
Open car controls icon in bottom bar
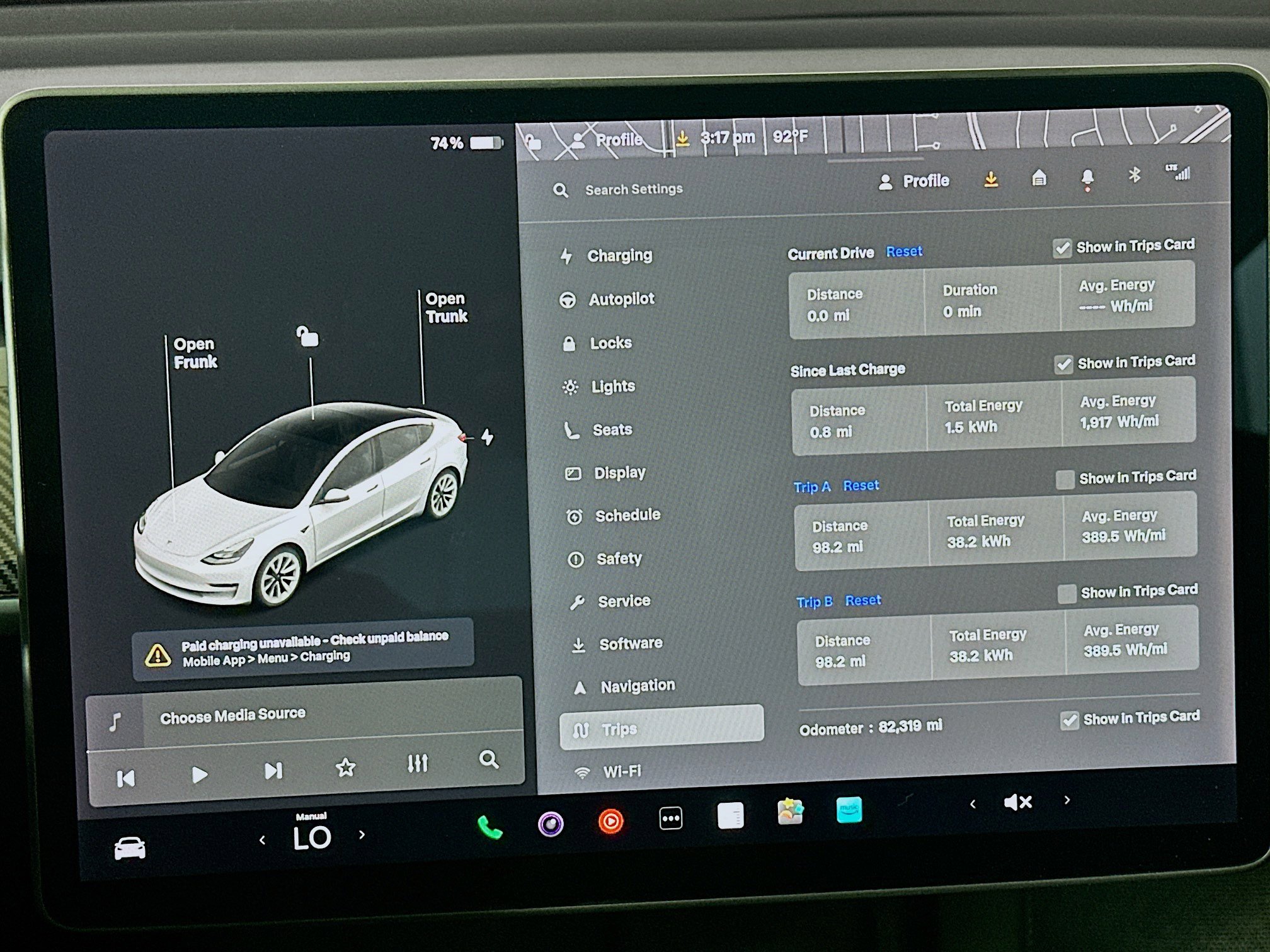(x=130, y=848)
